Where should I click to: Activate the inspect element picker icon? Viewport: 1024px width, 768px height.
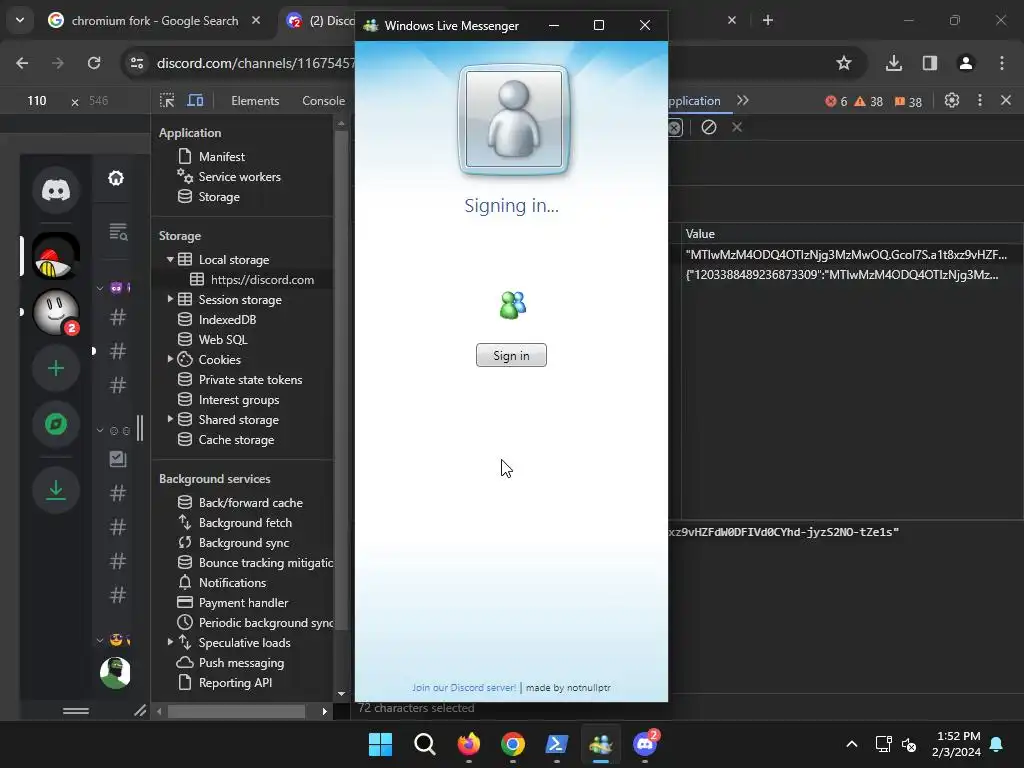[167, 101]
